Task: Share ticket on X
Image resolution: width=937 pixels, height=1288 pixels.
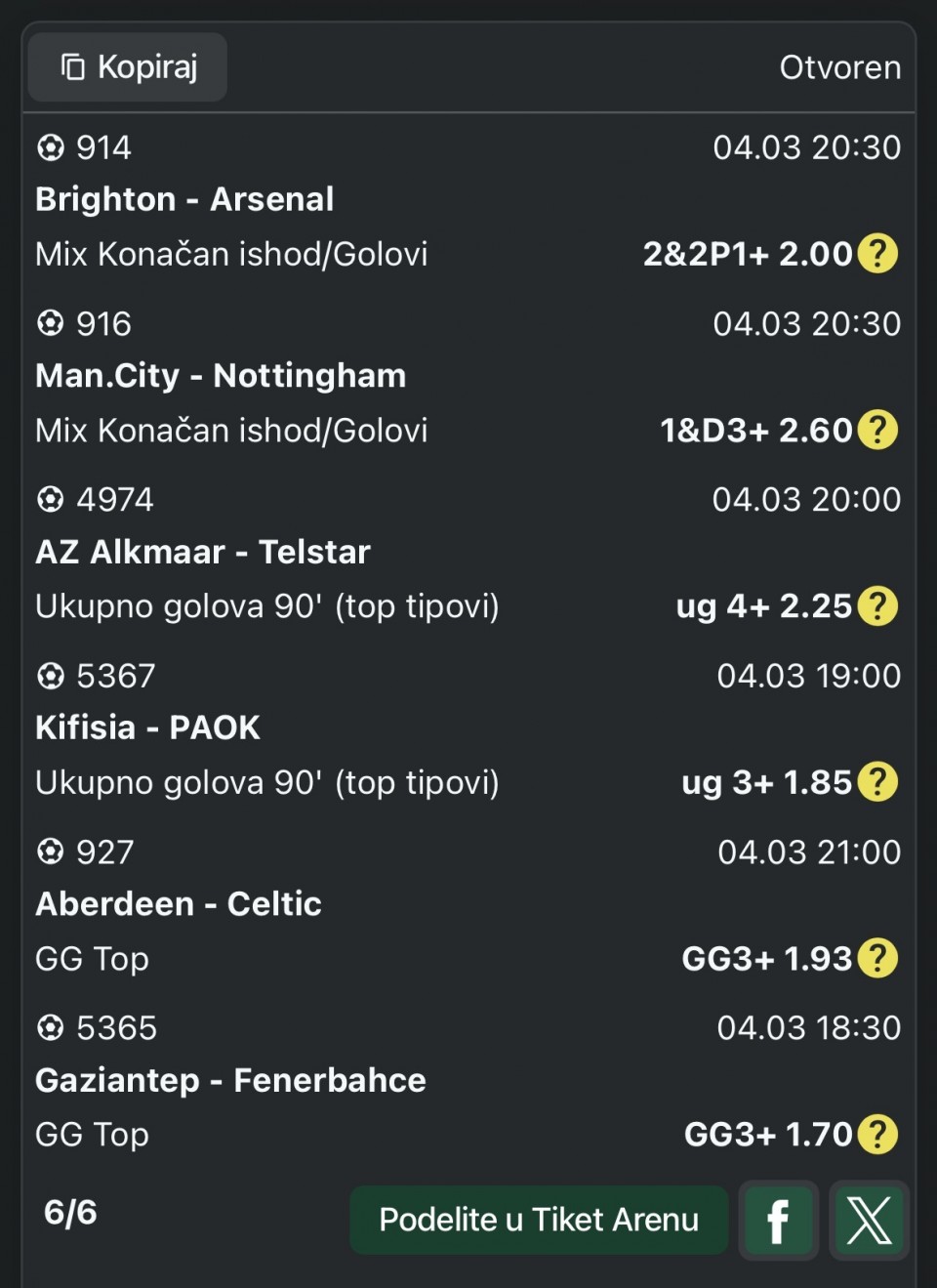Action: point(869,1220)
